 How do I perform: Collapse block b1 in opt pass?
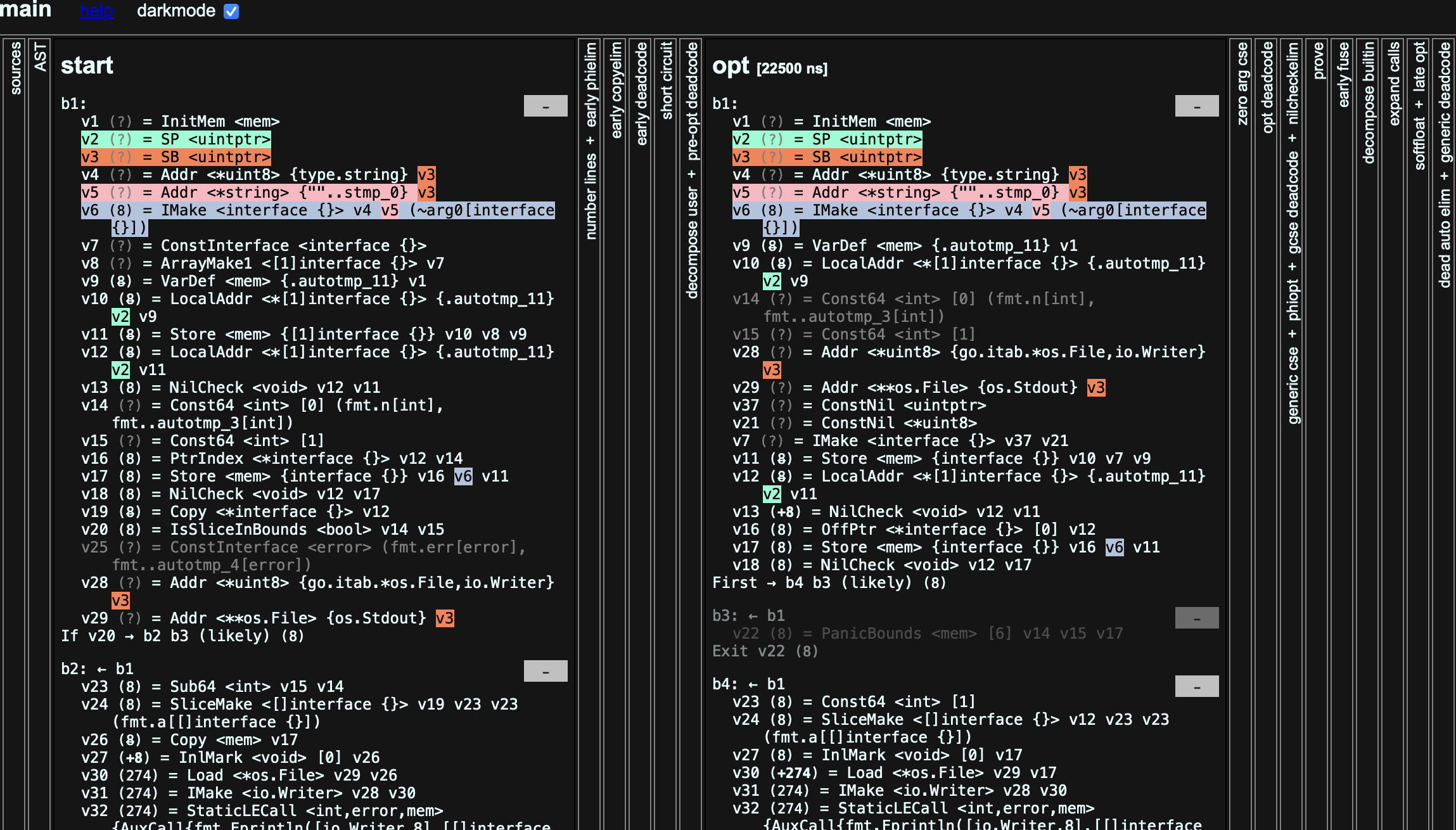coord(1196,106)
